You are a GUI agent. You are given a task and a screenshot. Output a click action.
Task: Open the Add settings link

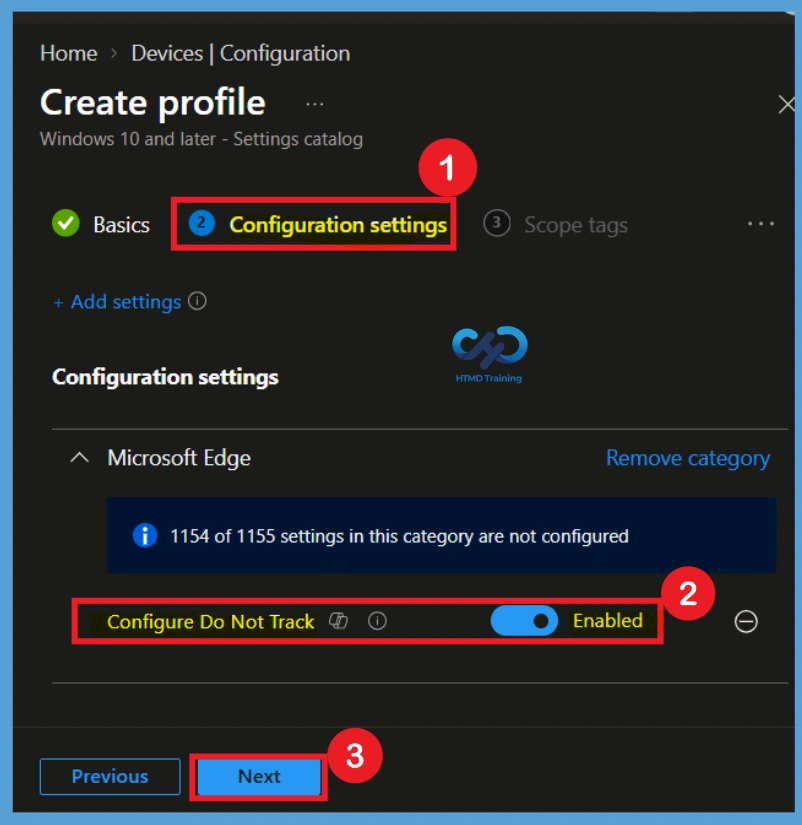(x=117, y=302)
